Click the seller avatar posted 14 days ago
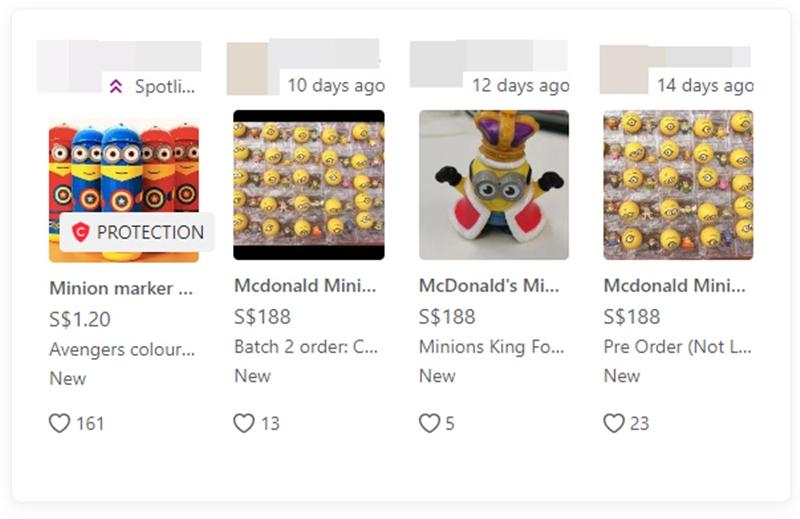Viewport: 800px width, 519px height. click(619, 69)
